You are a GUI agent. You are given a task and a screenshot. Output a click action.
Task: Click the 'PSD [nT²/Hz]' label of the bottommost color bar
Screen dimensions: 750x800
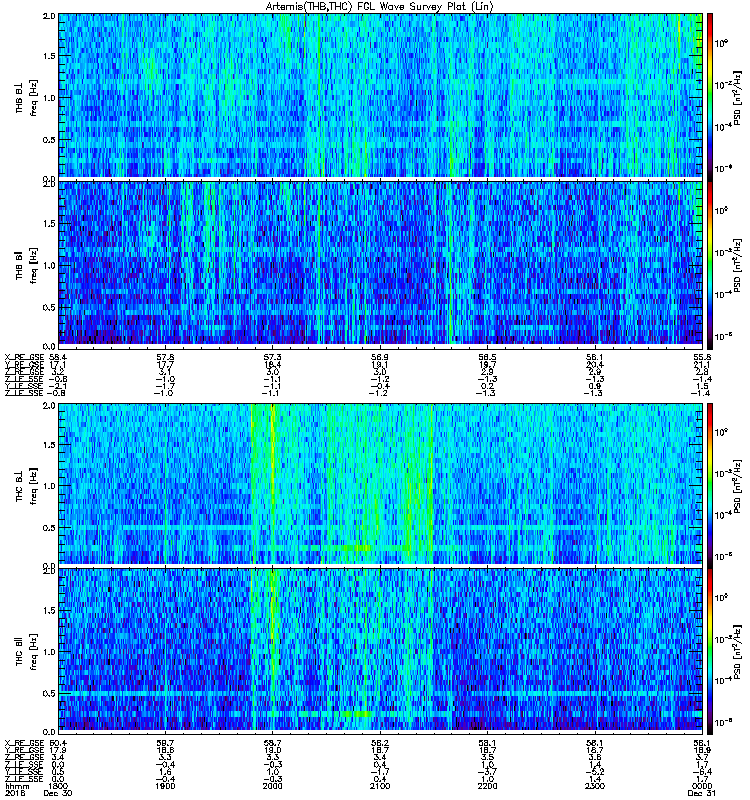point(737,653)
